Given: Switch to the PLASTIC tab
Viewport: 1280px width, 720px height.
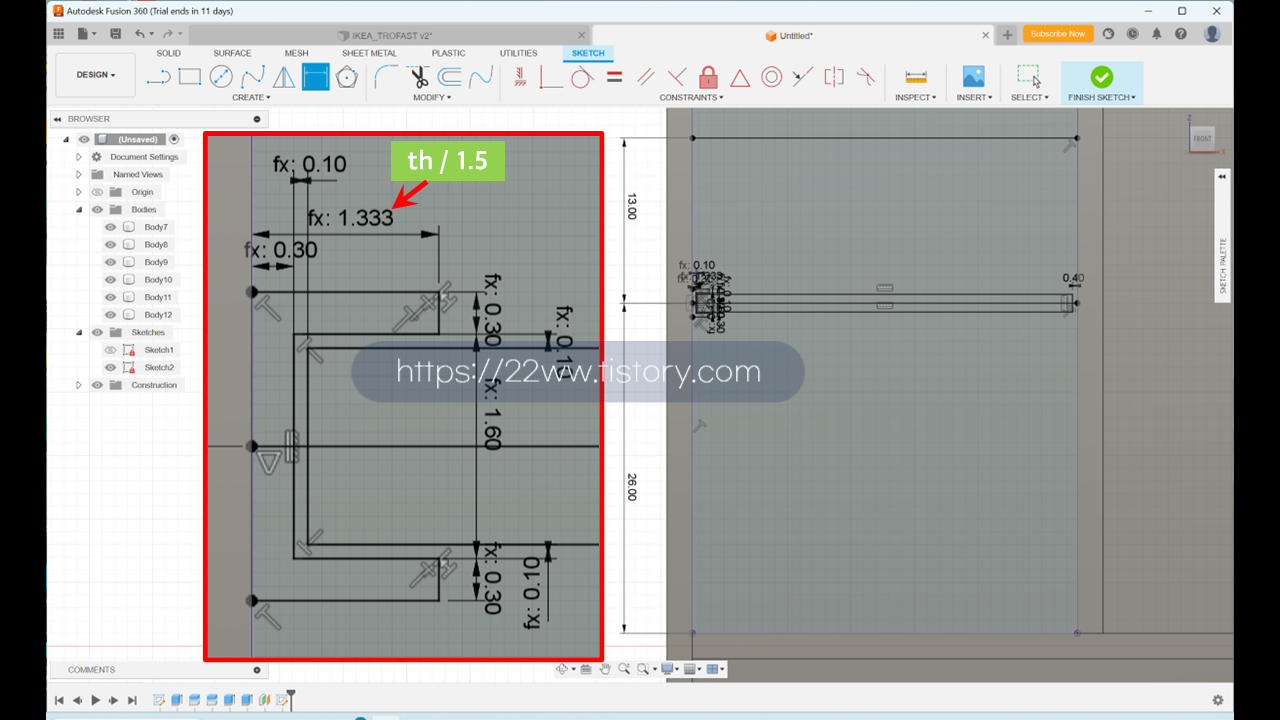Looking at the screenshot, I should tap(449, 53).
